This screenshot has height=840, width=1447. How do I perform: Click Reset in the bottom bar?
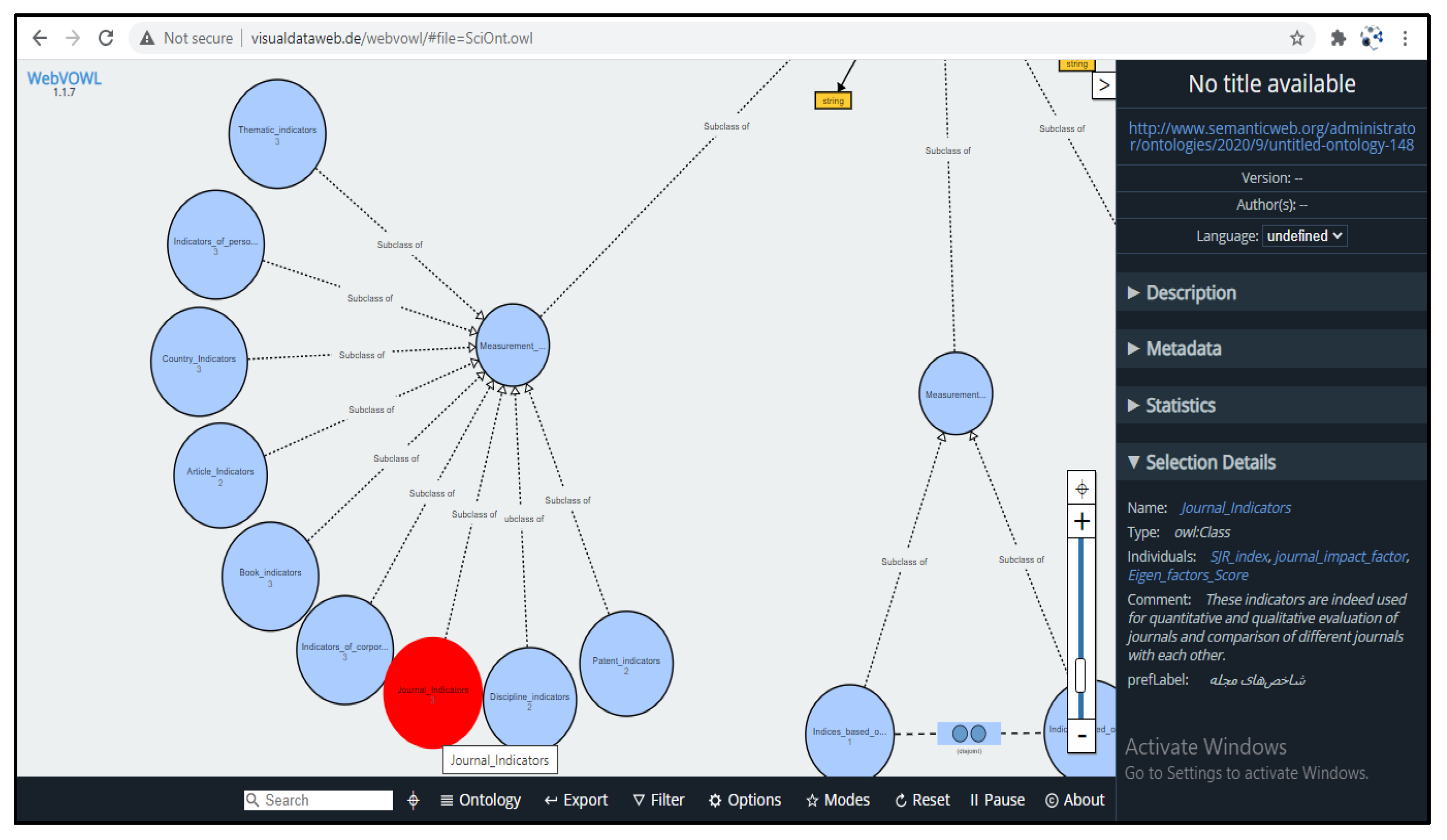tap(922, 799)
